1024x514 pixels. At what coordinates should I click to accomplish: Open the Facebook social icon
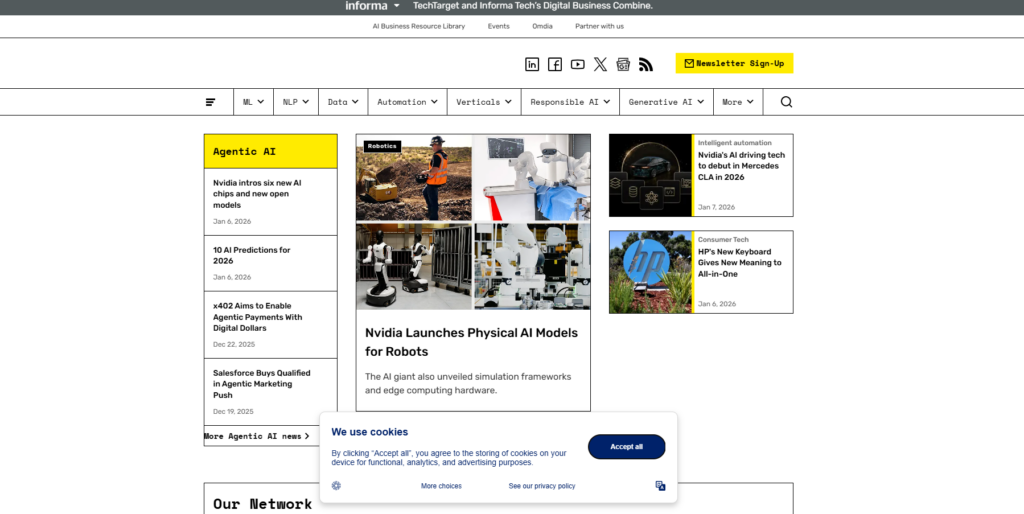tap(554, 64)
